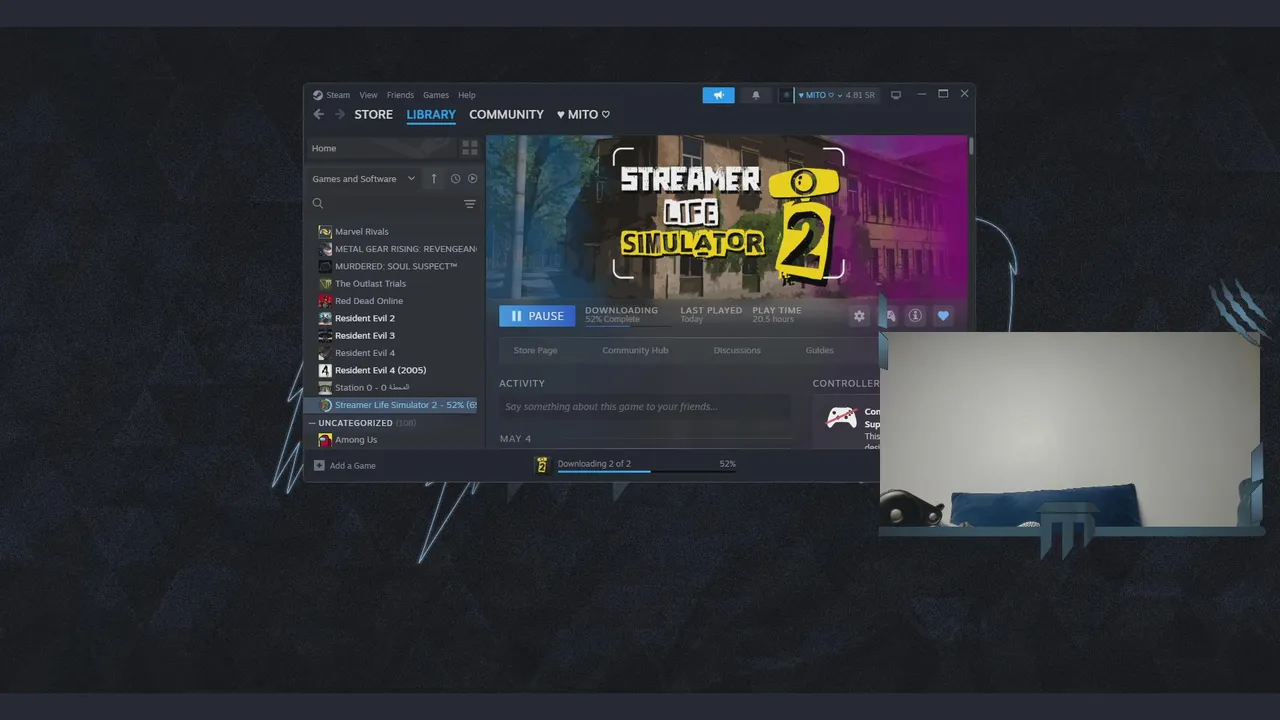
Task: Open the Guides link
Action: click(819, 350)
